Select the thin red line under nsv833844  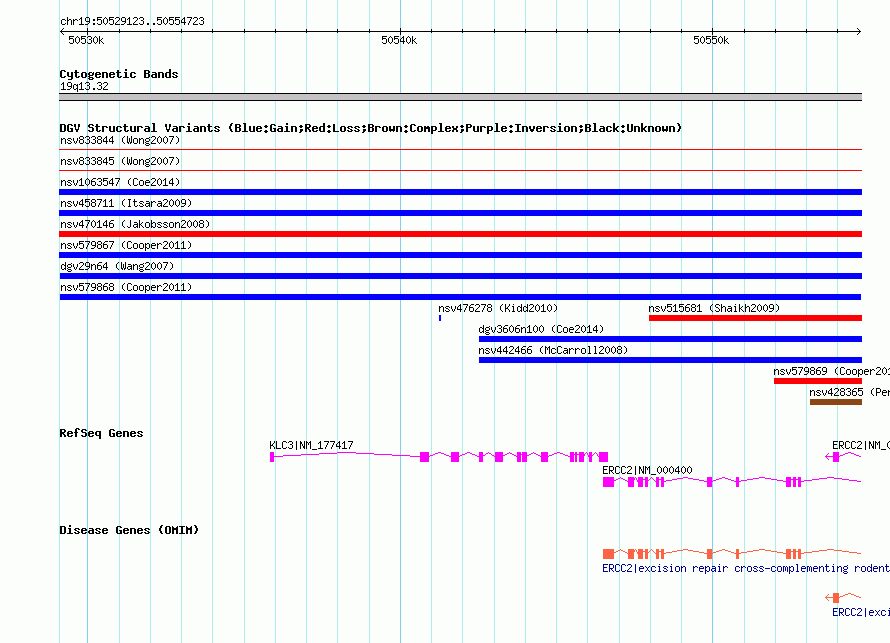click(x=460, y=149)
